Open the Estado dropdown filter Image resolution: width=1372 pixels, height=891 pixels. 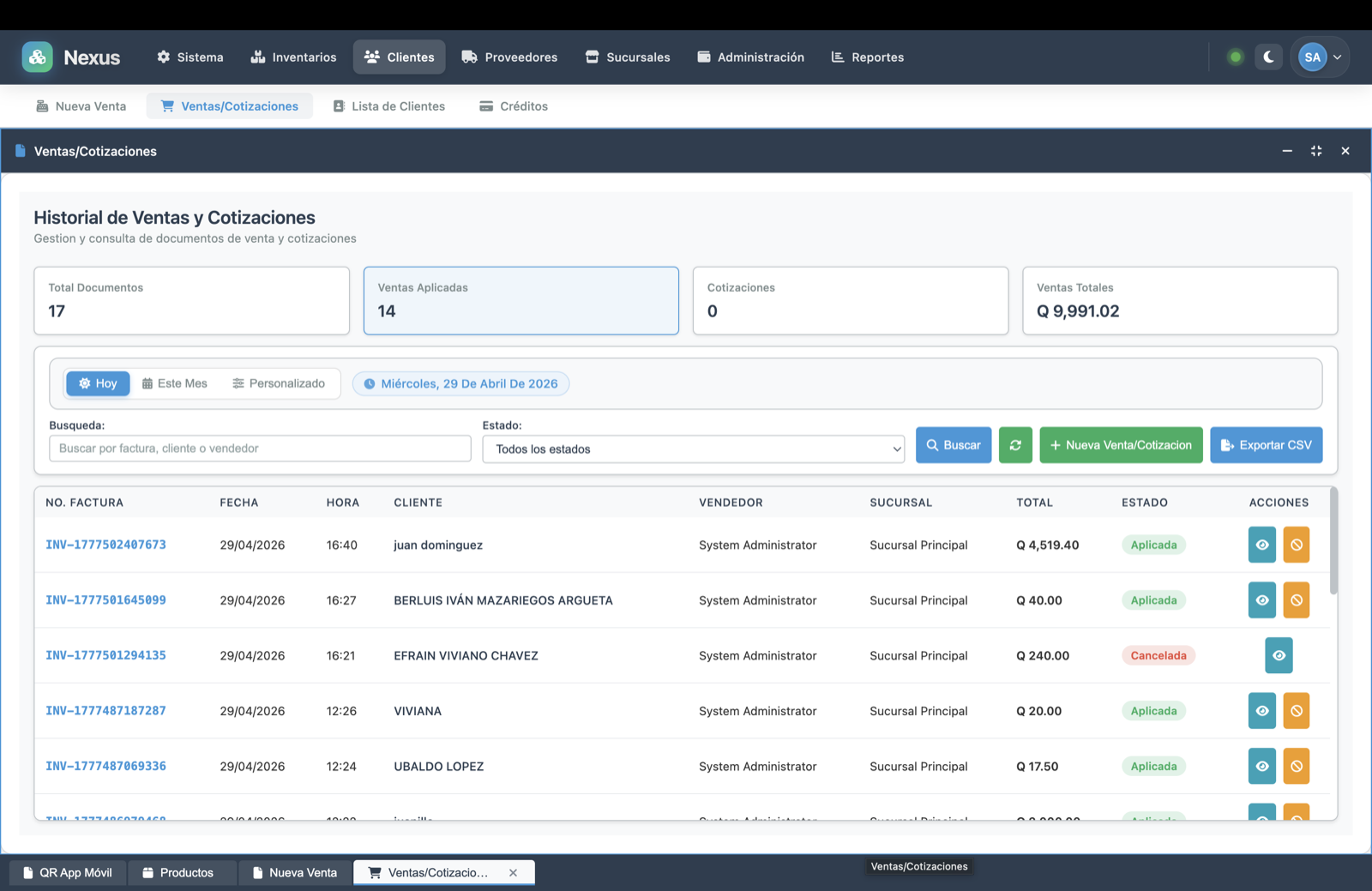(693, 449)
